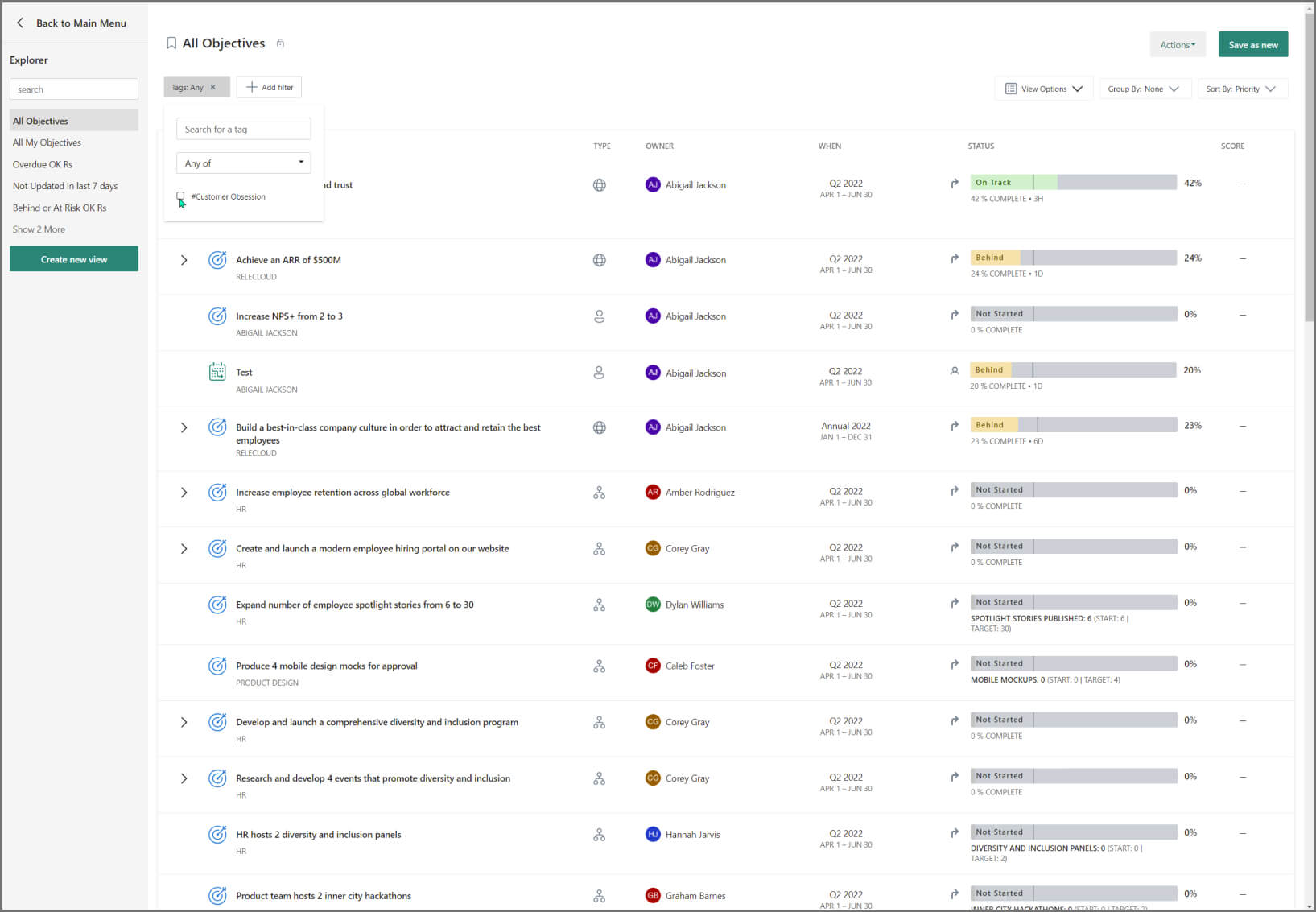Viewport: 1316px width, 912px height.
Task: Click the Search for a tag field
Action: [244, 129]
